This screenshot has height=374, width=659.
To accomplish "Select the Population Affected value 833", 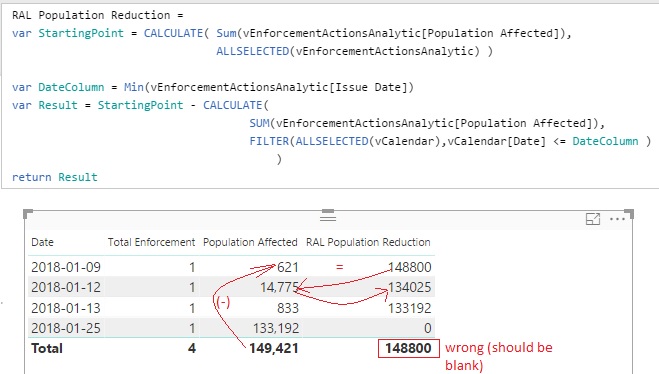I will (x=288, y=308).
